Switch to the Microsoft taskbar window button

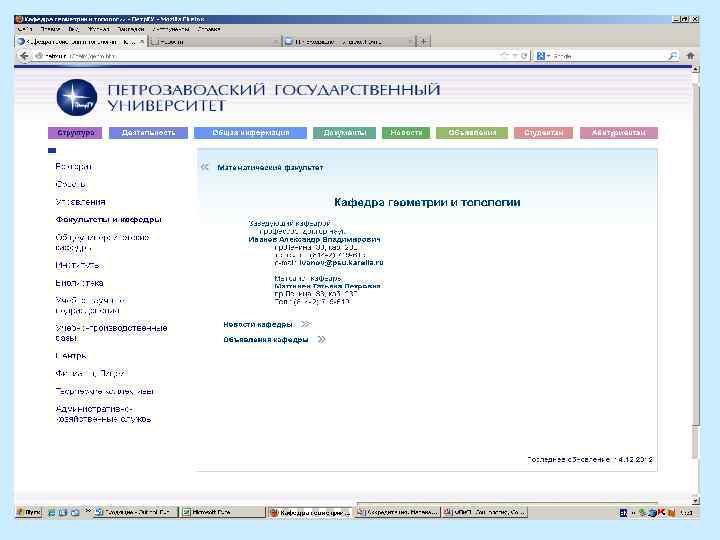[x=222, y=512]
